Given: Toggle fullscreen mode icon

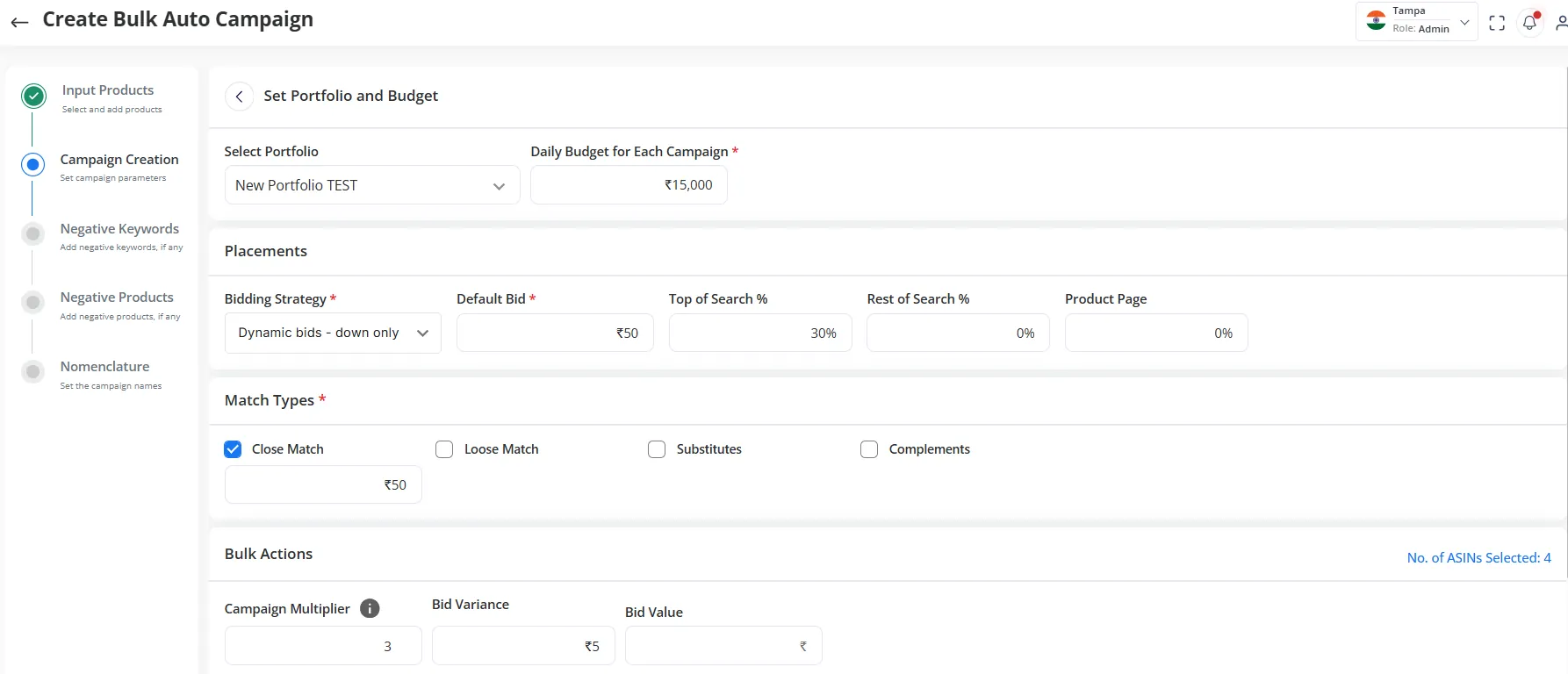Looking at the screenshot, I should (1497, 23).
